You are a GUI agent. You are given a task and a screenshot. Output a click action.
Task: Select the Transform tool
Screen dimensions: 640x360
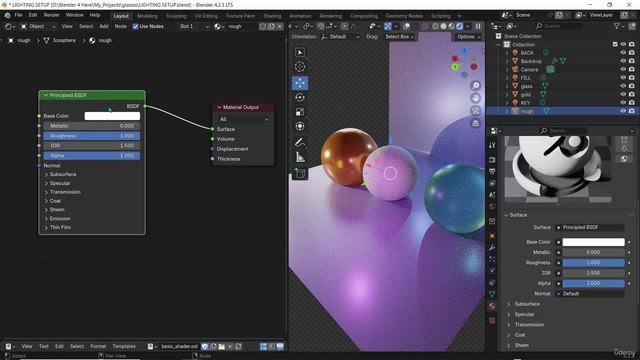[300, 126]
